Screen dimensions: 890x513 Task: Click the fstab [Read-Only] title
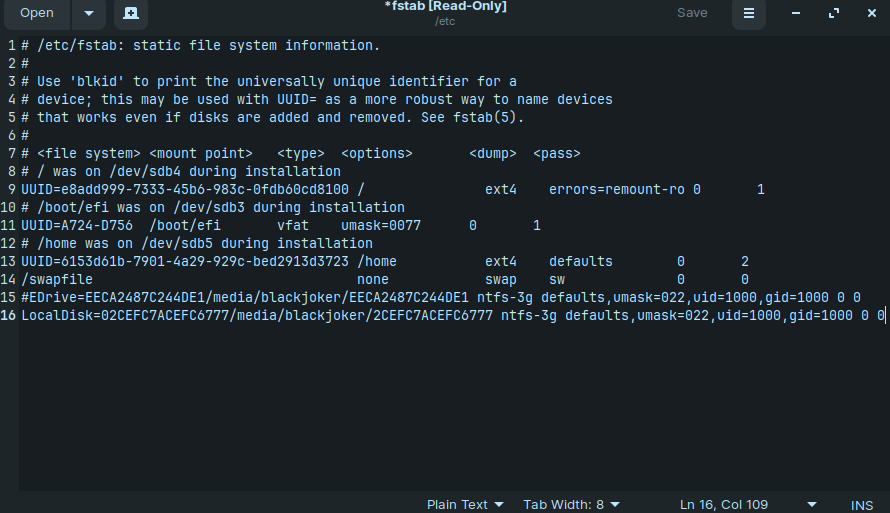[445, 7]
